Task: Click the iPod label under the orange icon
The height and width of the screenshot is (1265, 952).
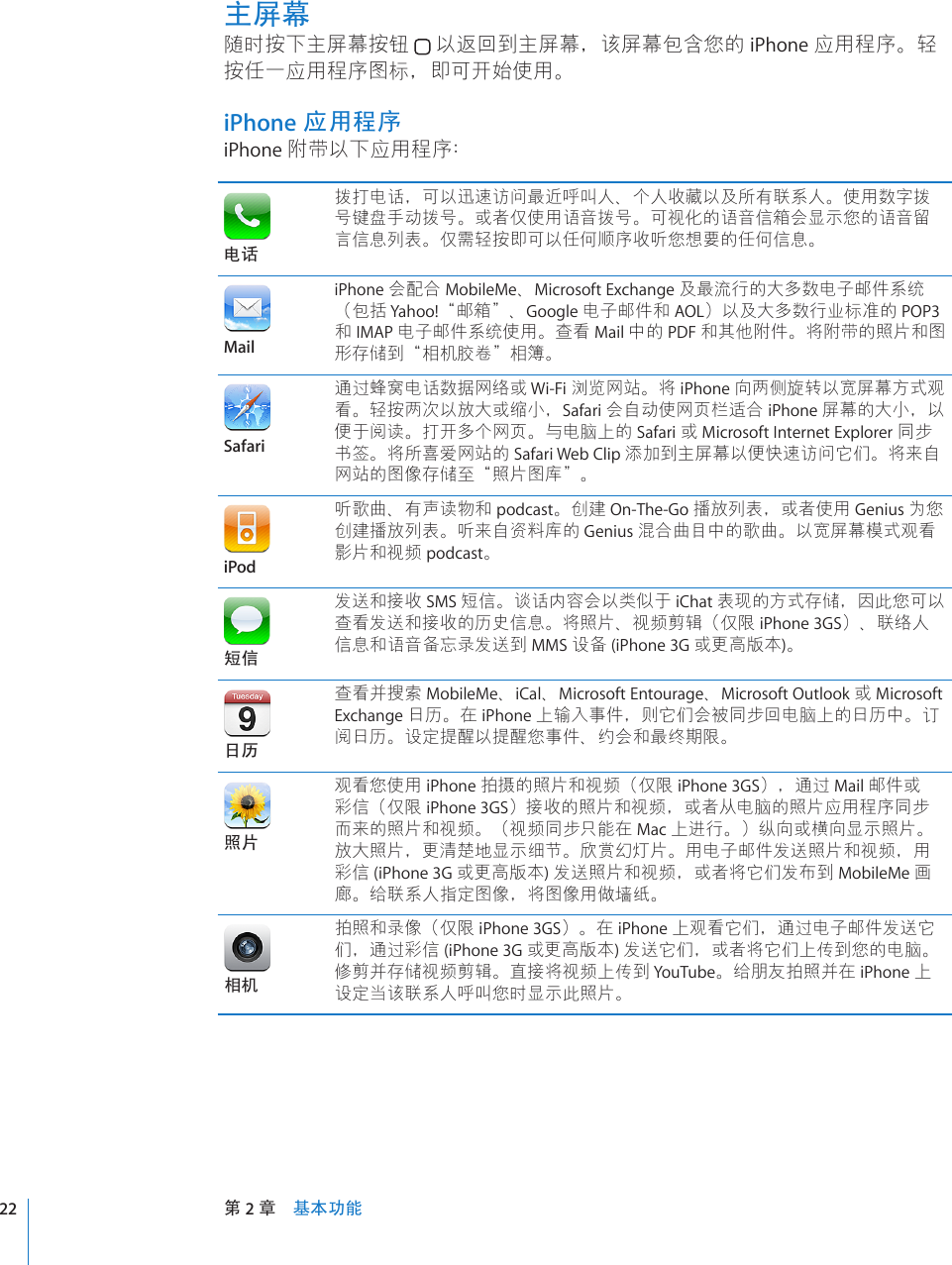Action: (x=240, y=567)
